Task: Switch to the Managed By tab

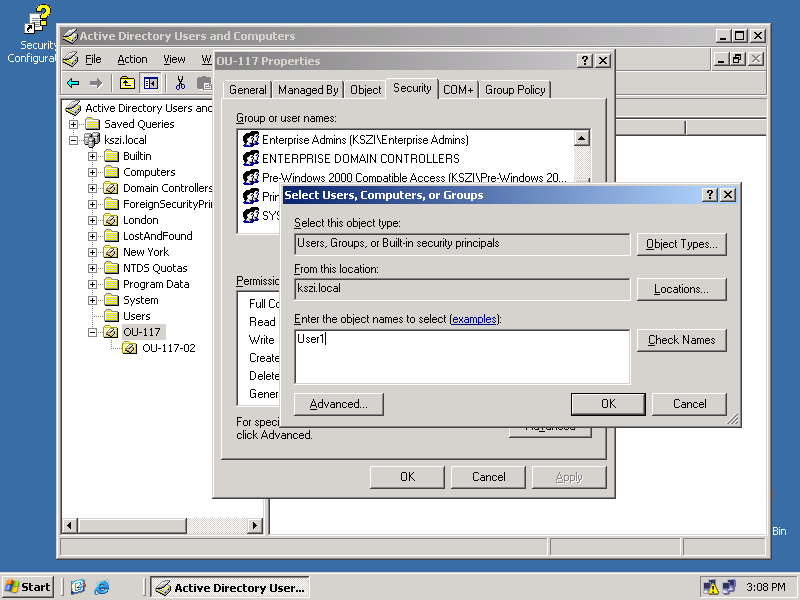Action: [x=308, y=90]
